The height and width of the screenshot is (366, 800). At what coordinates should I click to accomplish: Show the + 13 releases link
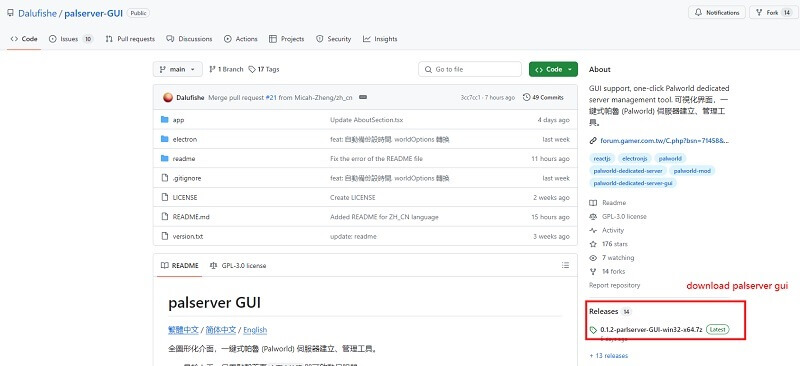609,356
